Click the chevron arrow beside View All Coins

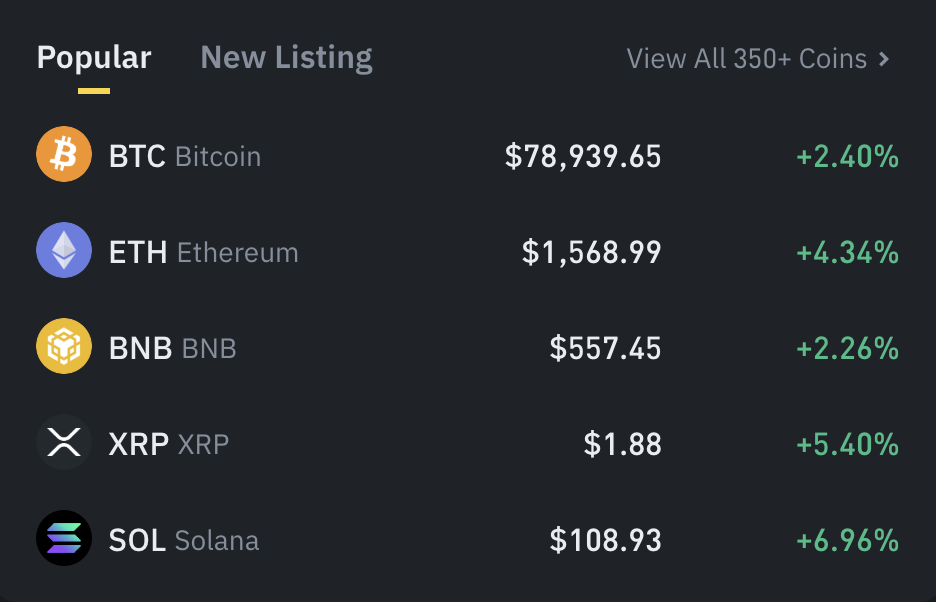[x=885, y=59]
